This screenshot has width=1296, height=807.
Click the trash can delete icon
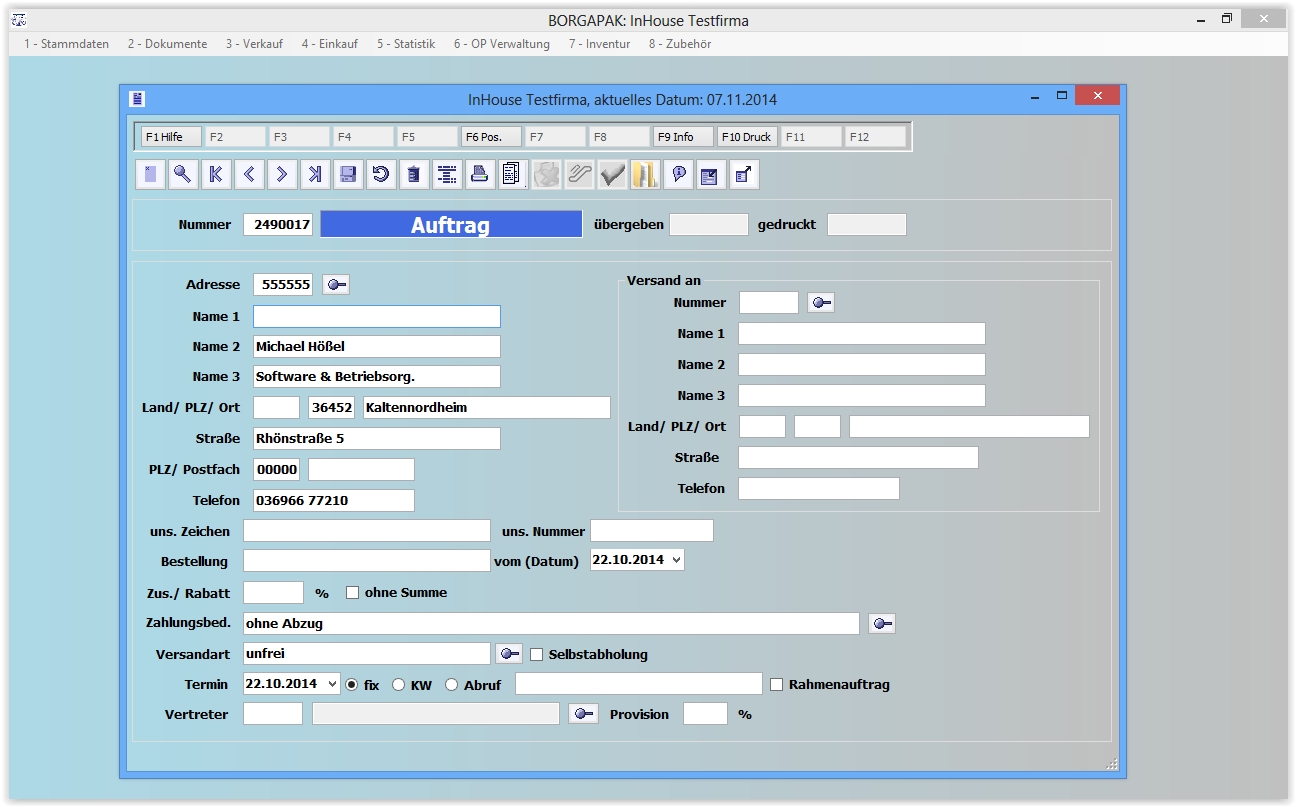tap(414, 175)
